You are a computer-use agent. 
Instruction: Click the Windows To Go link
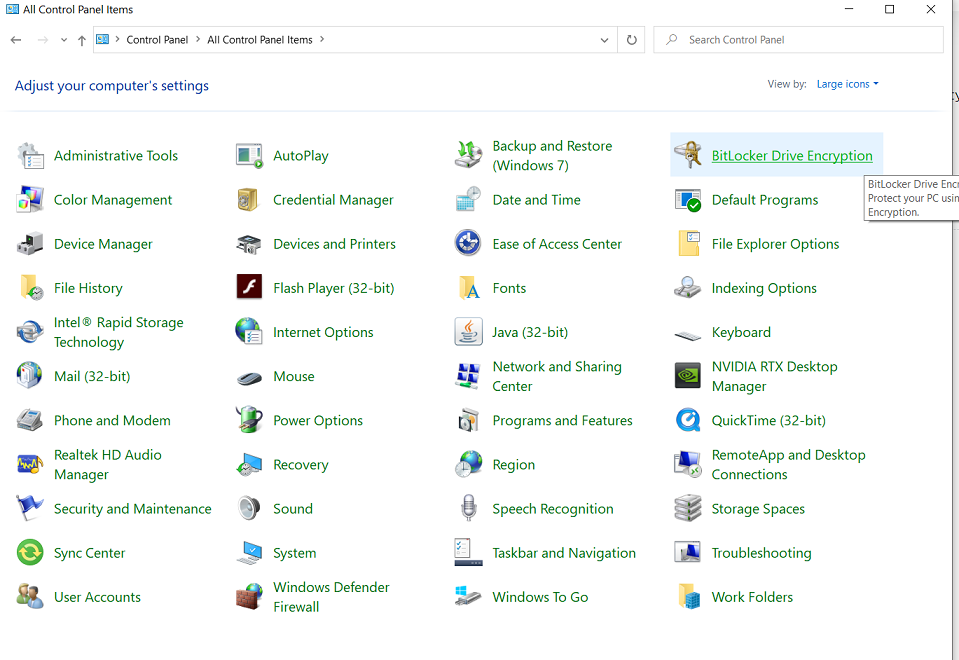click(540, 597)
